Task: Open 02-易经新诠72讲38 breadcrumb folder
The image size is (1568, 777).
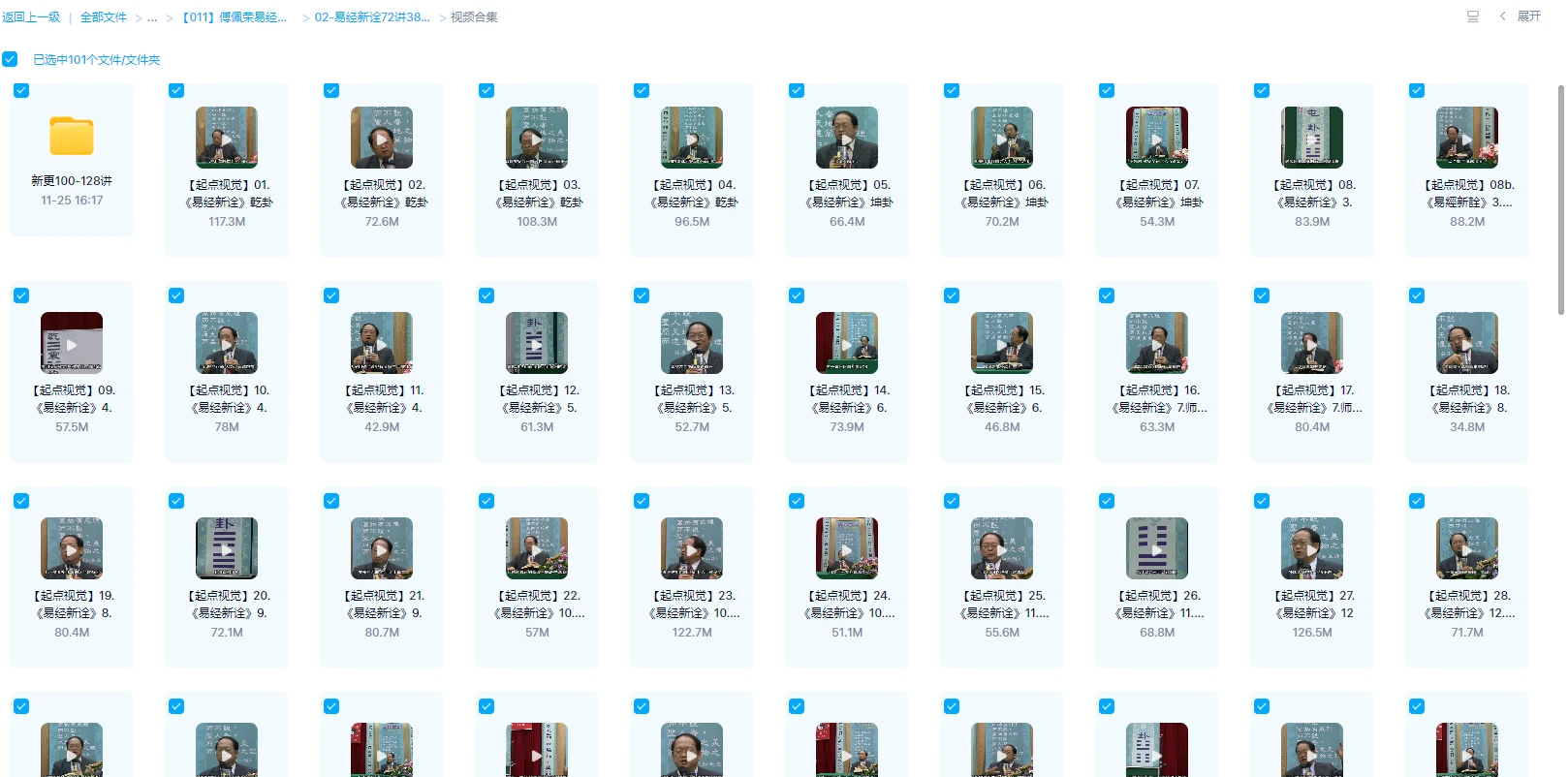Action: 372,17
